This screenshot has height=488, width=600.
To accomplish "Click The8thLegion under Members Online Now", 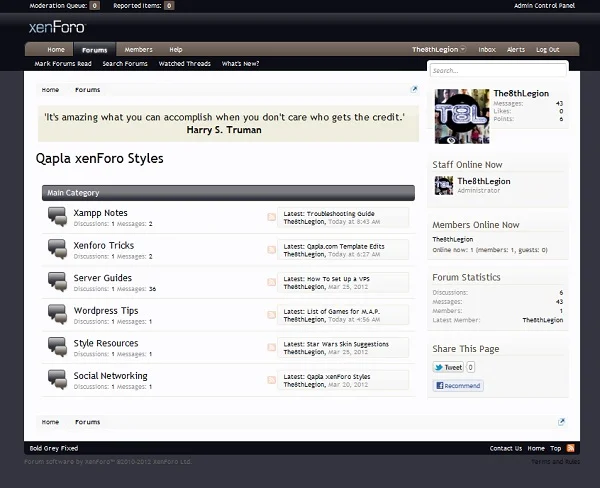I will click(x=453, y=239).
